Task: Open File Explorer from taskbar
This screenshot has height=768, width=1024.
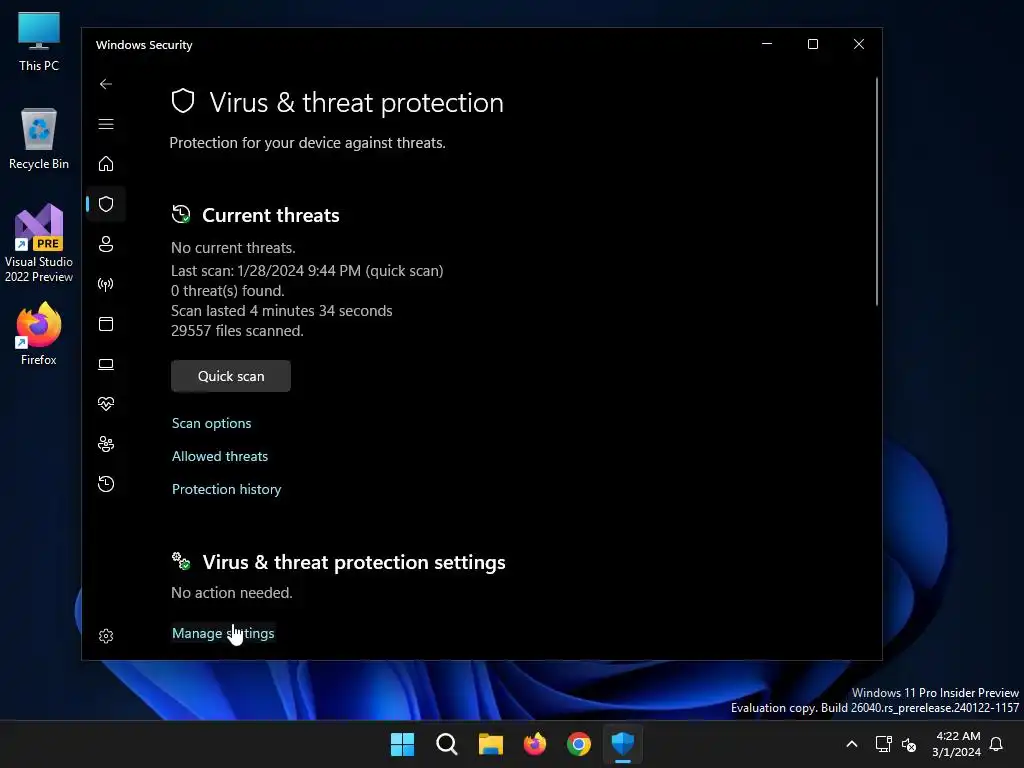Action: (490, 744)
